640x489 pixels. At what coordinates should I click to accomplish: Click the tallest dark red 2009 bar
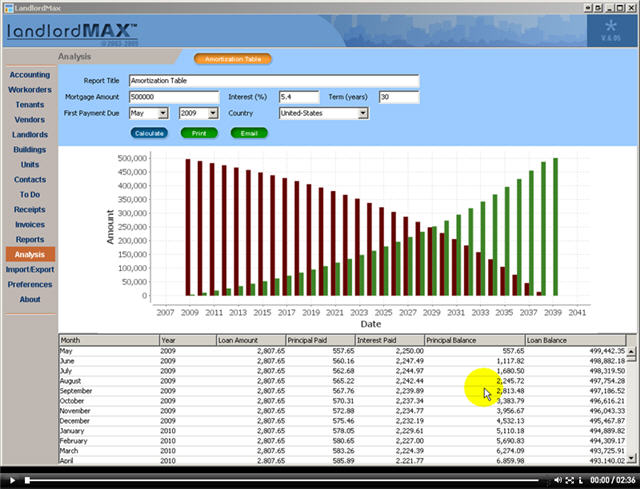click(x=188, y=227)
